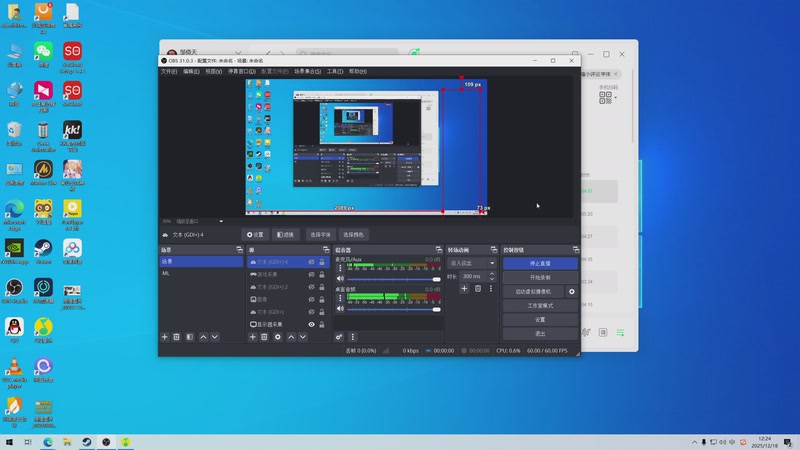Move the scene up with the Scenes up arrow

[203, 337]
